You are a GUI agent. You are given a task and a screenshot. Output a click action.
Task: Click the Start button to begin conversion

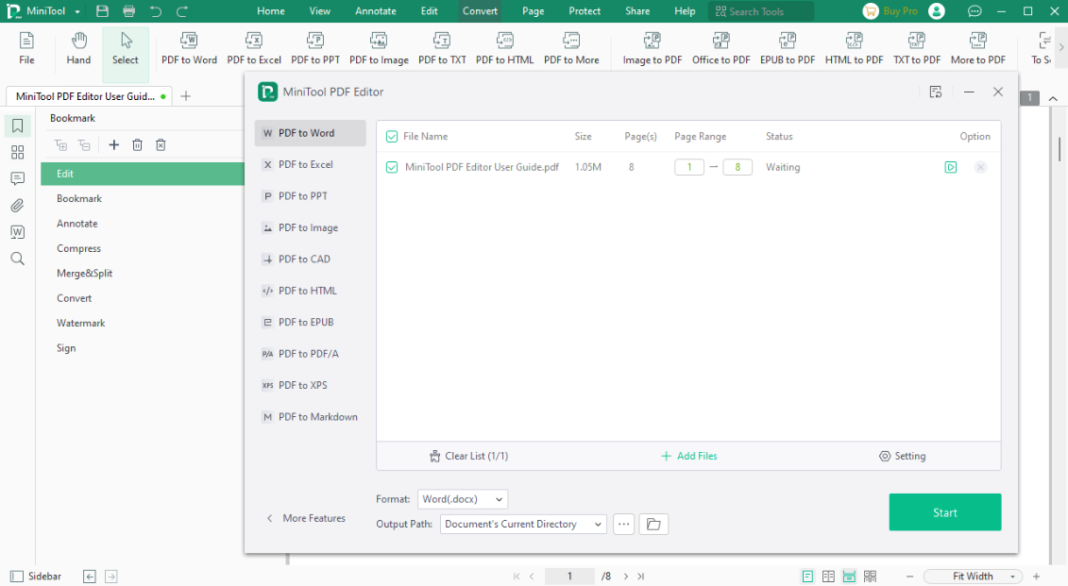[944, 511]
